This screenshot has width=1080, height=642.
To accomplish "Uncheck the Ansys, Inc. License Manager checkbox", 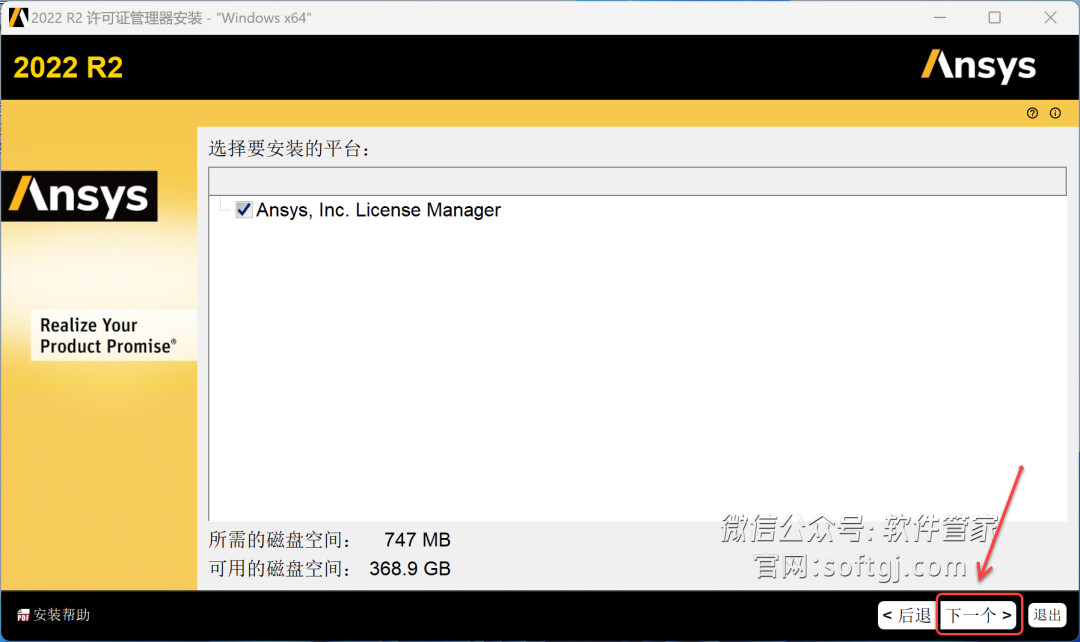I will 244,209.
